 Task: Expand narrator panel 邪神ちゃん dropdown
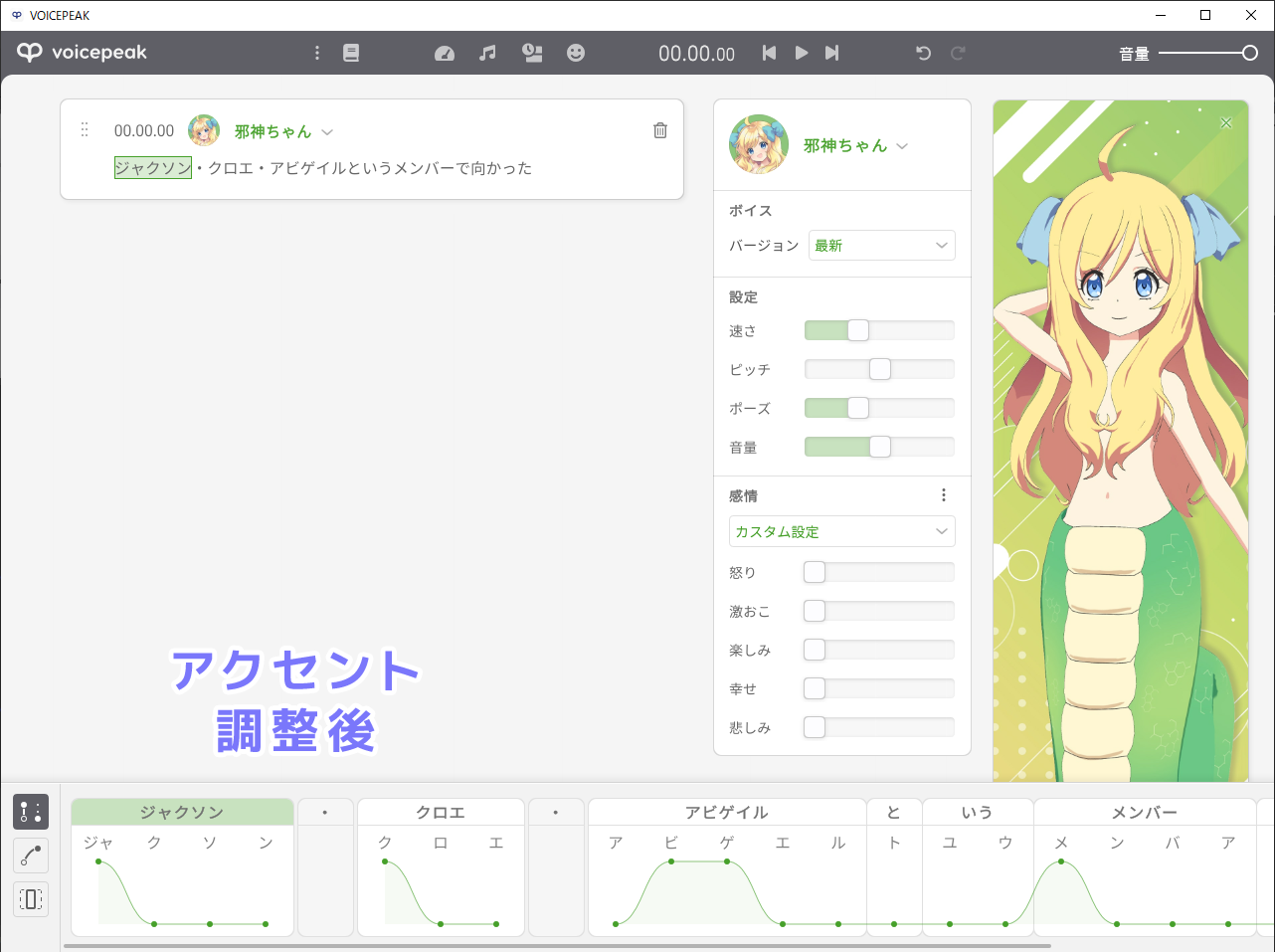[x=902, y=146]
